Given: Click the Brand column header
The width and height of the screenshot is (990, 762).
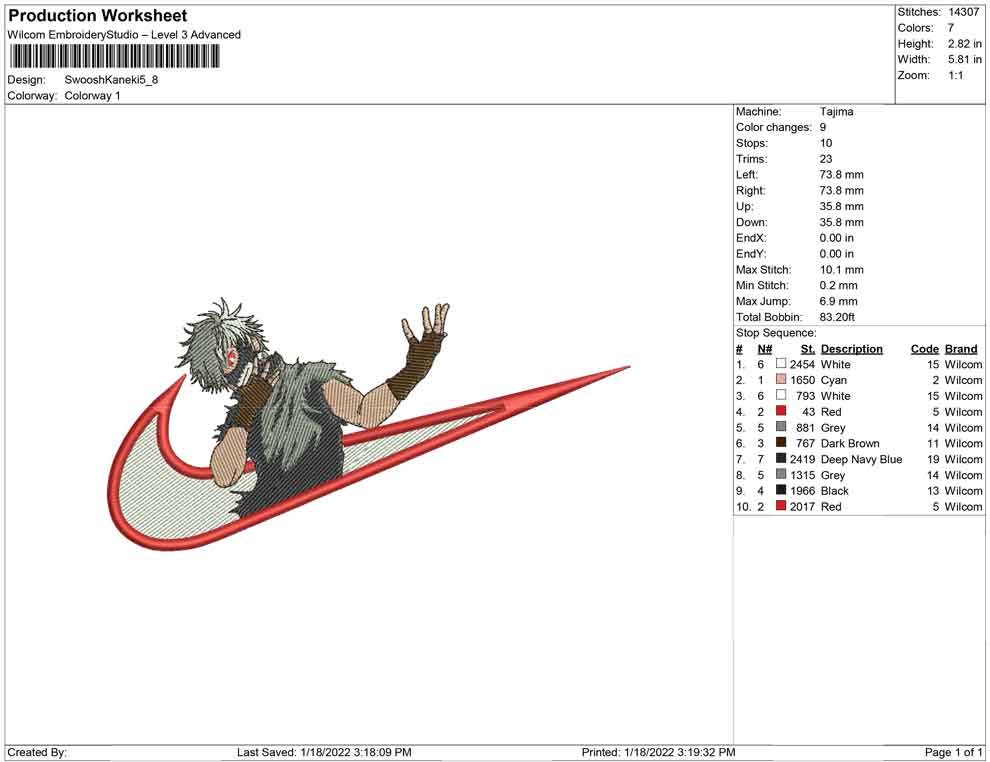Looking at the screenshot, I should point(961,348).
